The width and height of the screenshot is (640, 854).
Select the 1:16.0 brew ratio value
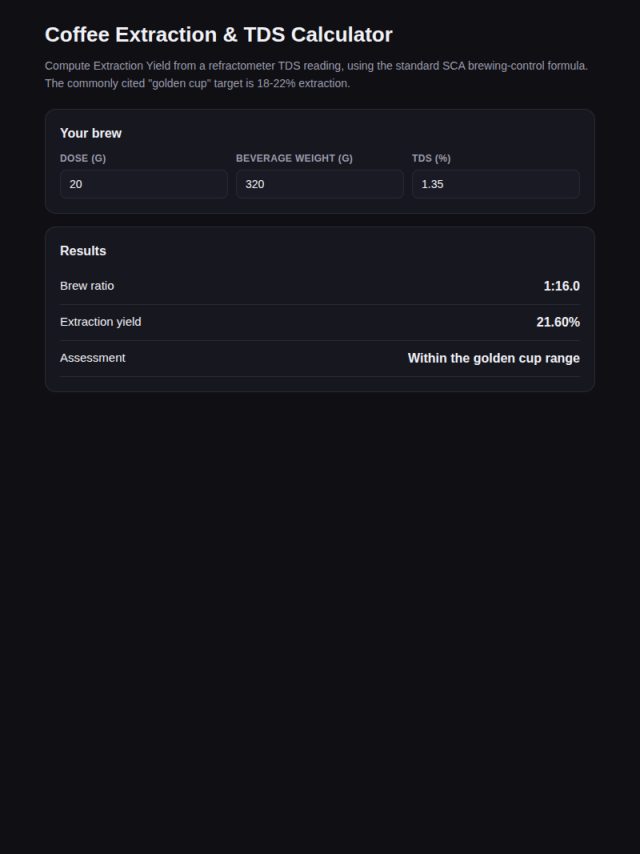coord(562,286)
